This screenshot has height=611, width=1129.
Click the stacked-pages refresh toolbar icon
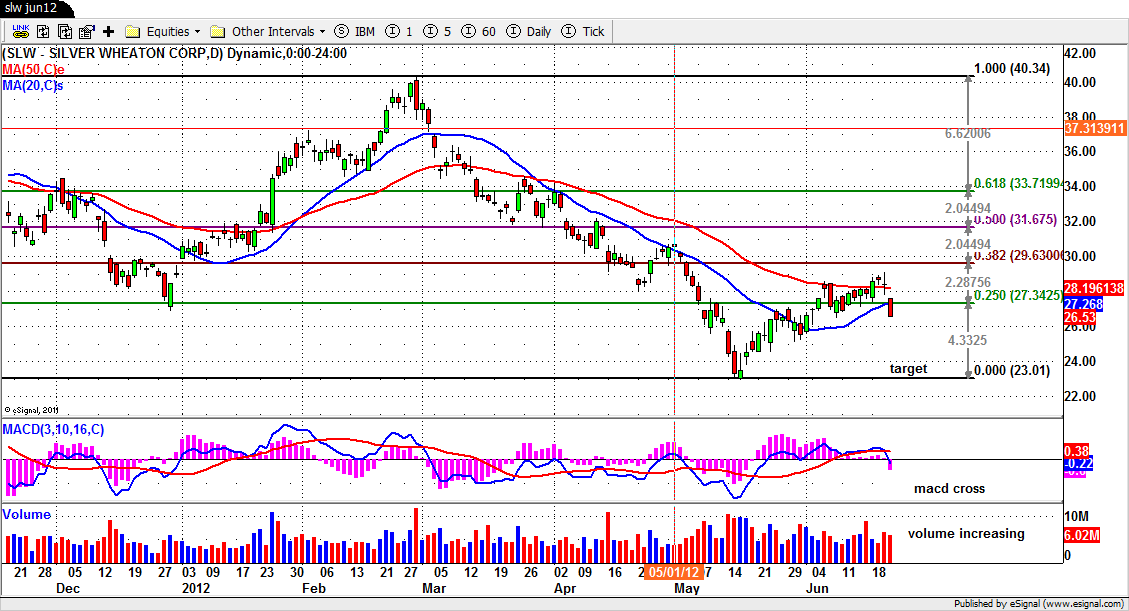[65, 31]
